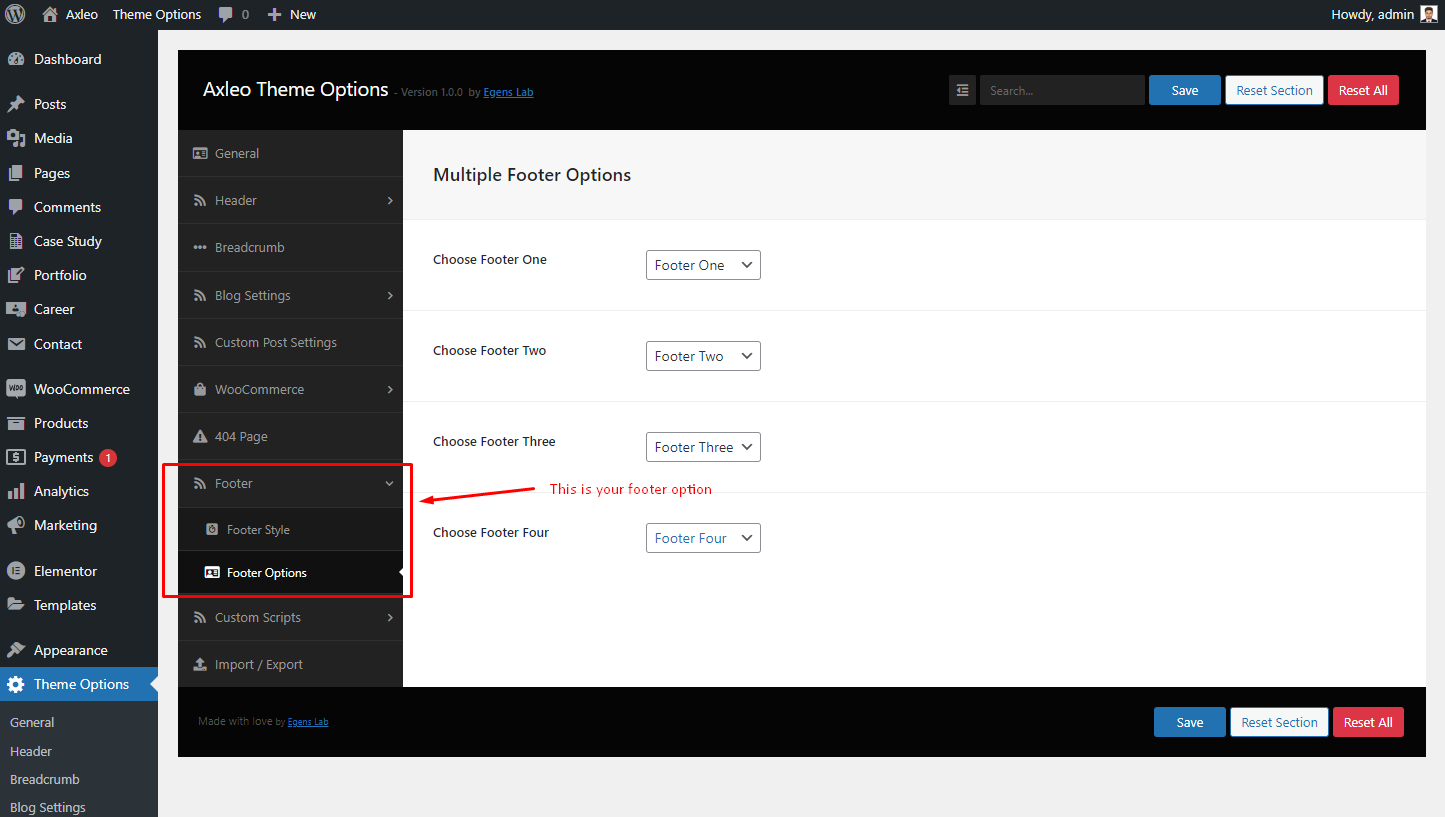Click the Appearance paintbrush icon

[x=15, y=650]
